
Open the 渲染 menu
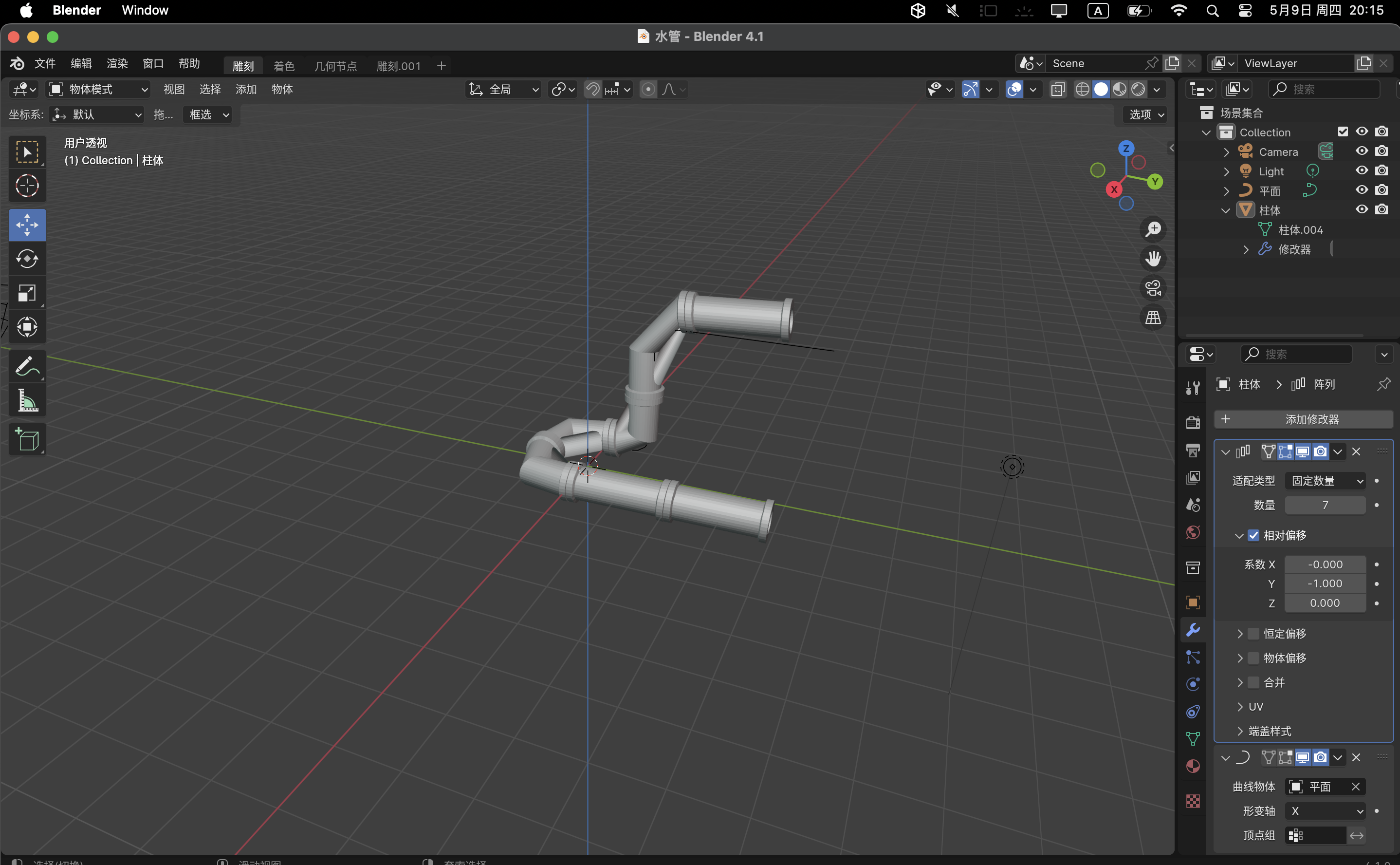(x=117, y=63)
